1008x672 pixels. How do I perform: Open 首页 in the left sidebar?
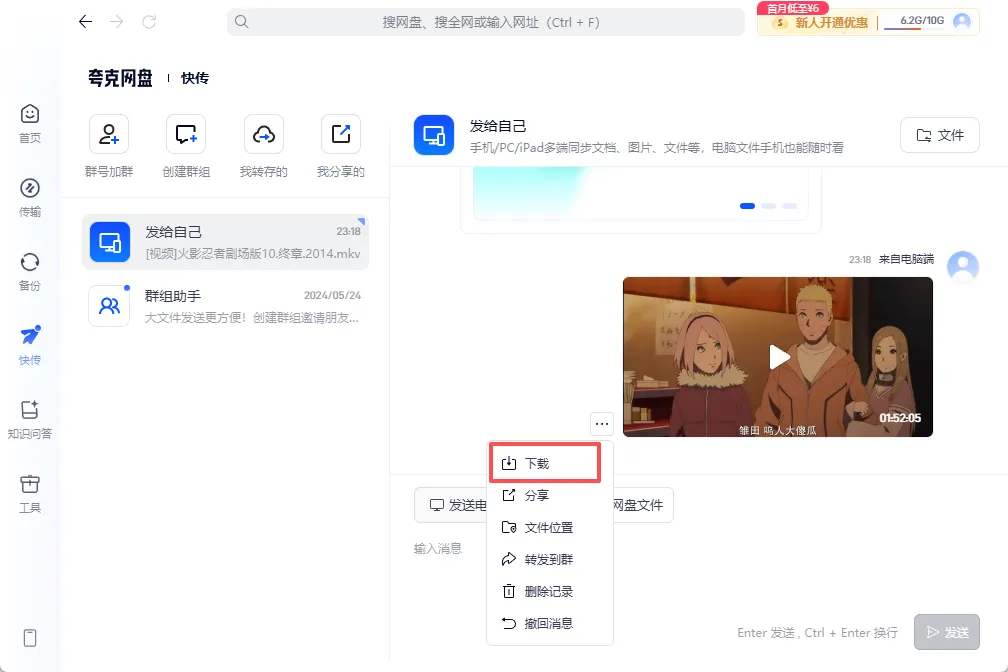[x=30, y=123]
